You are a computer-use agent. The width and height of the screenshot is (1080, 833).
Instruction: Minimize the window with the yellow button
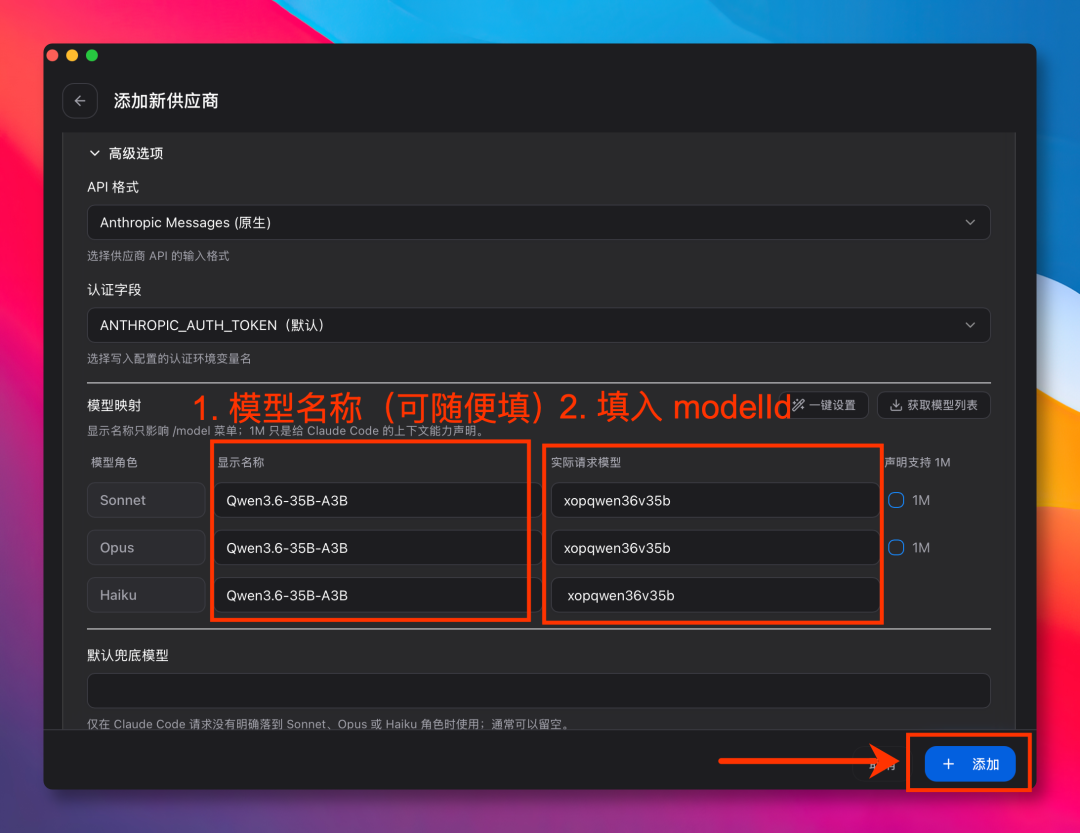[72, 55]
